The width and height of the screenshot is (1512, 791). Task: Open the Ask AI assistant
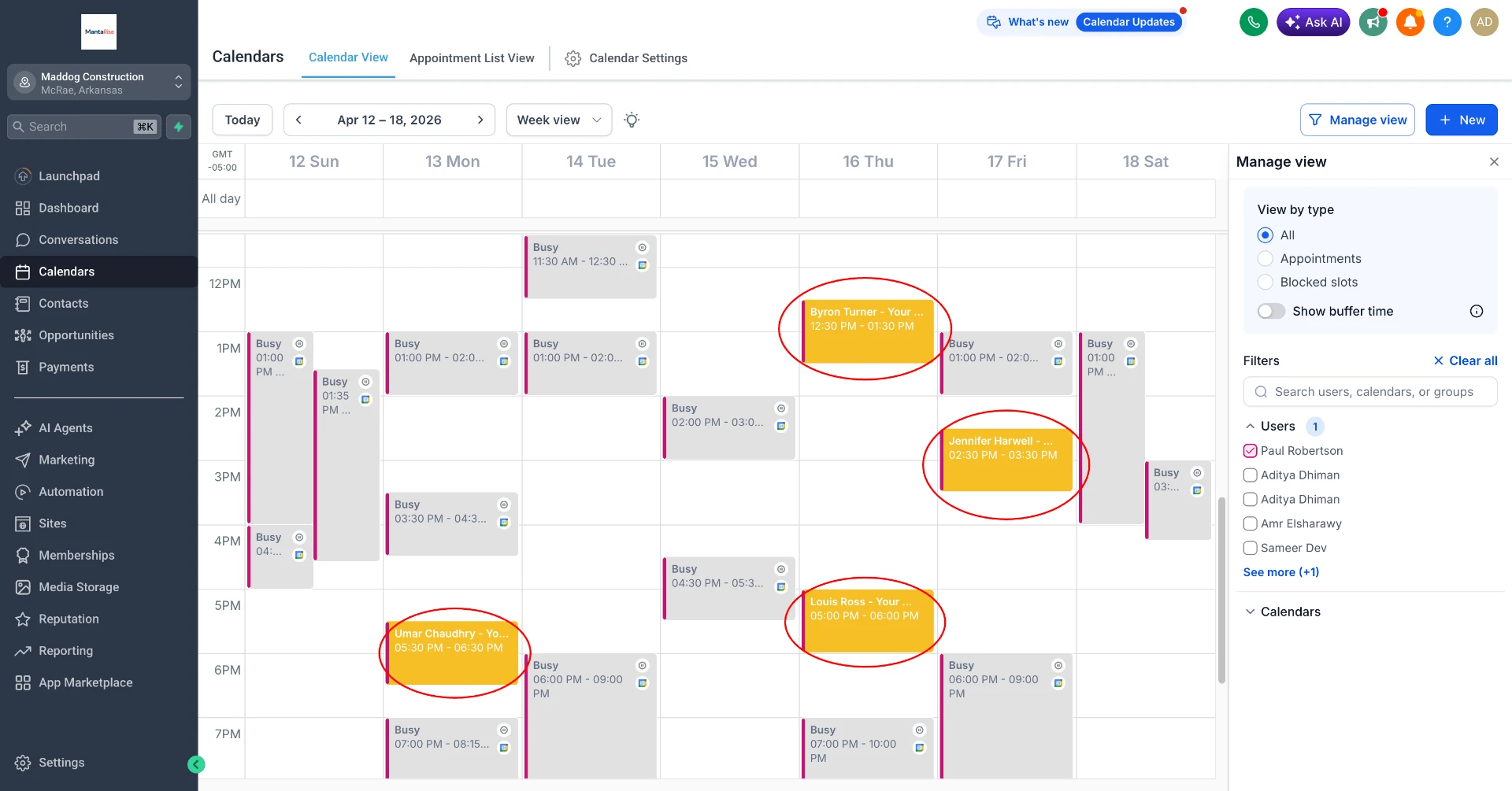pyautogui.click(x=1314, y=22)
